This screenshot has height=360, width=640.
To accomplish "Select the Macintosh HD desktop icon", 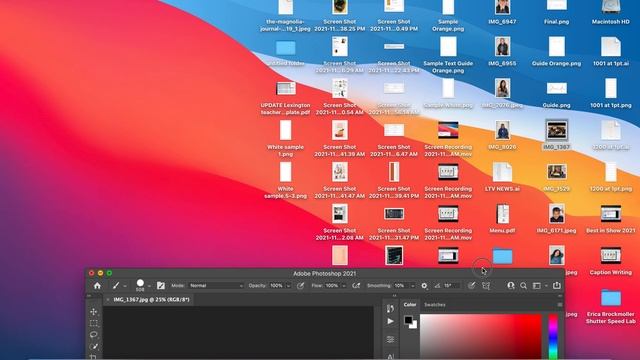I will click(x=611, y=13).
